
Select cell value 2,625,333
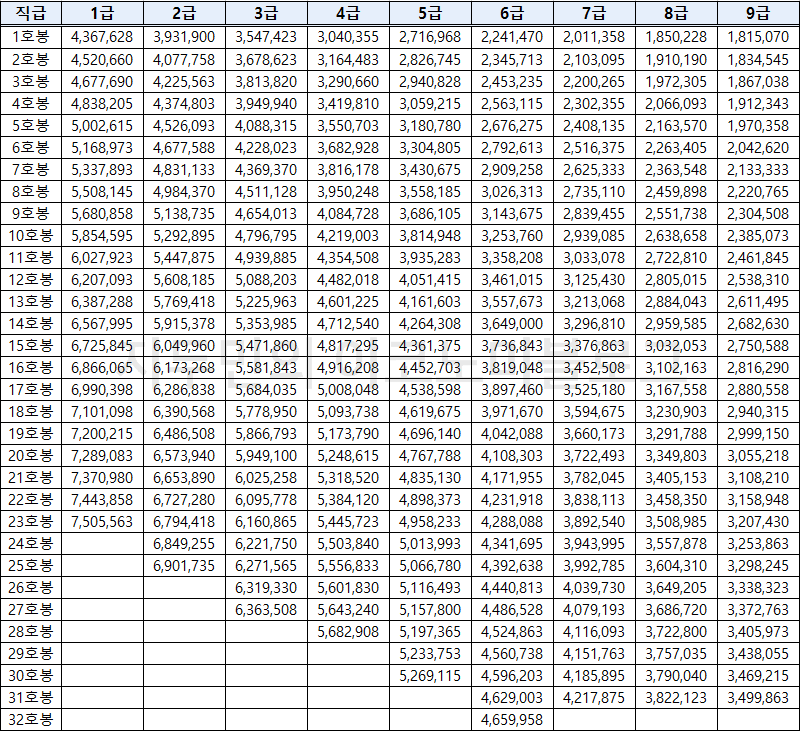coord(594,169)
